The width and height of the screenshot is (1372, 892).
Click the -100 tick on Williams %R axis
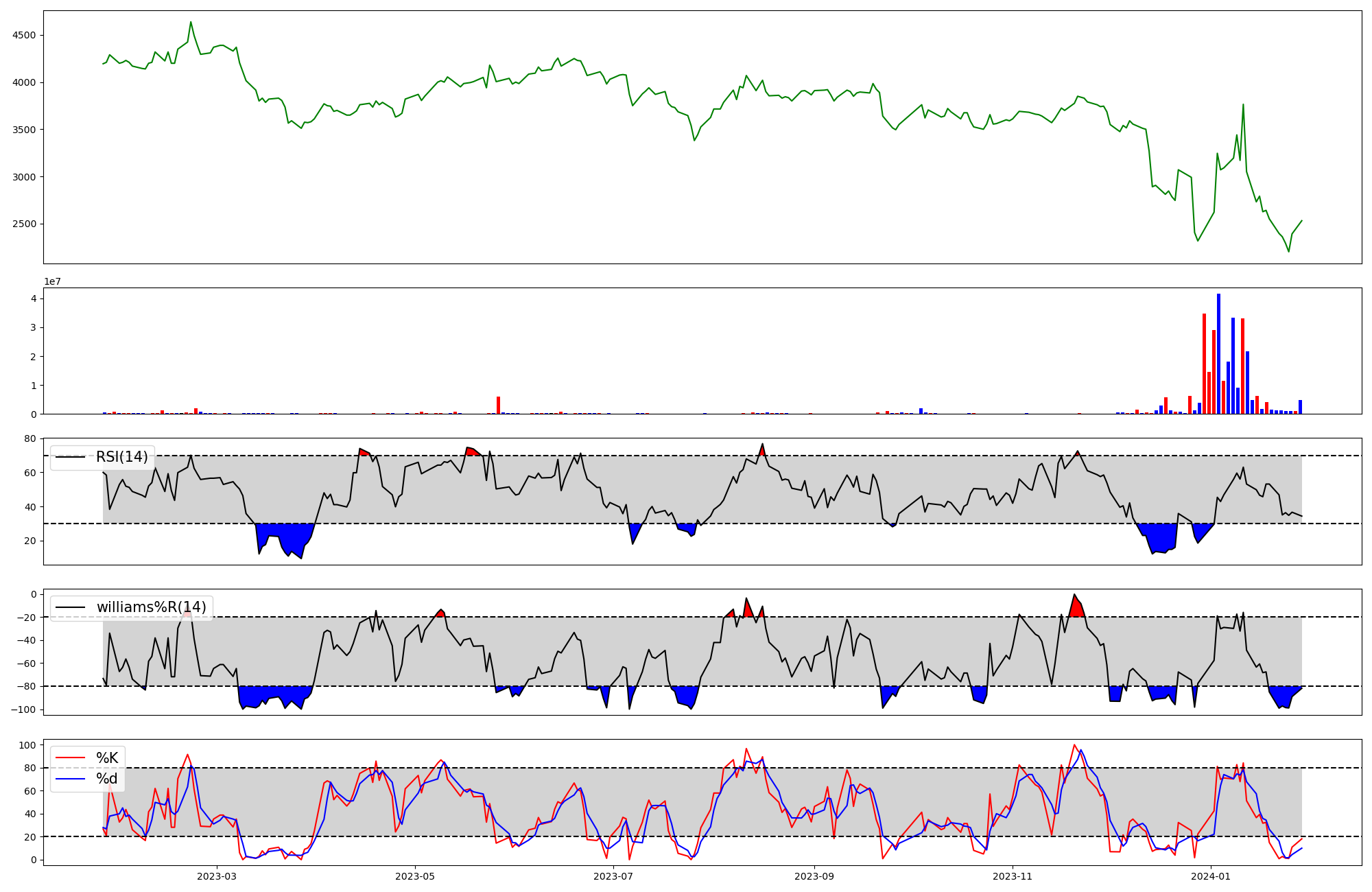23,709
